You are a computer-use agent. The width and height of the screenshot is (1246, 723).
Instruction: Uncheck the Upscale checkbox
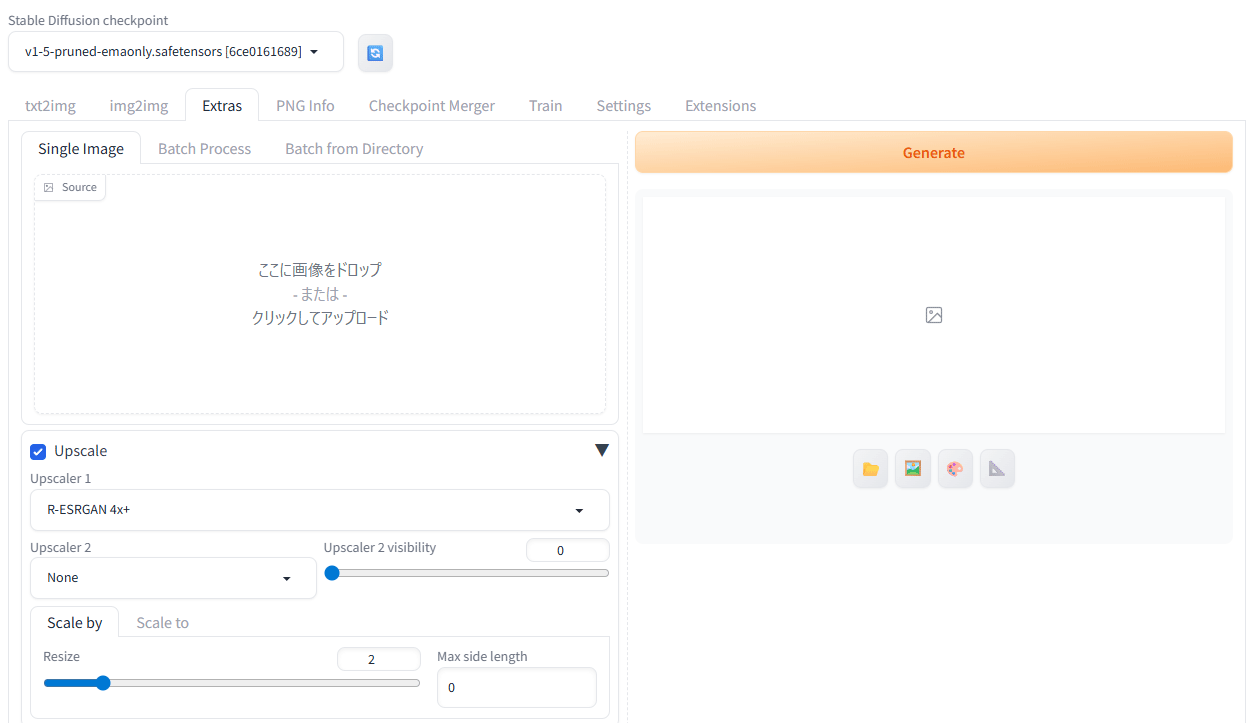click(x=39, y=452)
